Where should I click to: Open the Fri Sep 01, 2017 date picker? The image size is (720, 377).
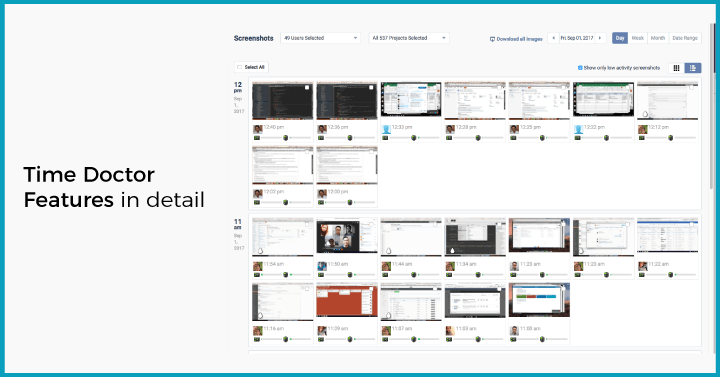point(577,38)
